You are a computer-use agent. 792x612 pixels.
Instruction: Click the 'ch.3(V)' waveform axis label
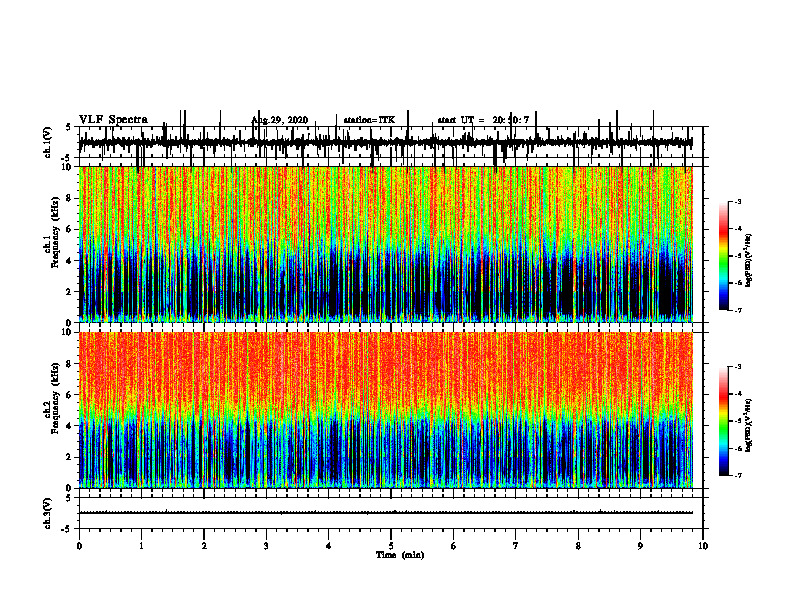[x=47, y=513]
